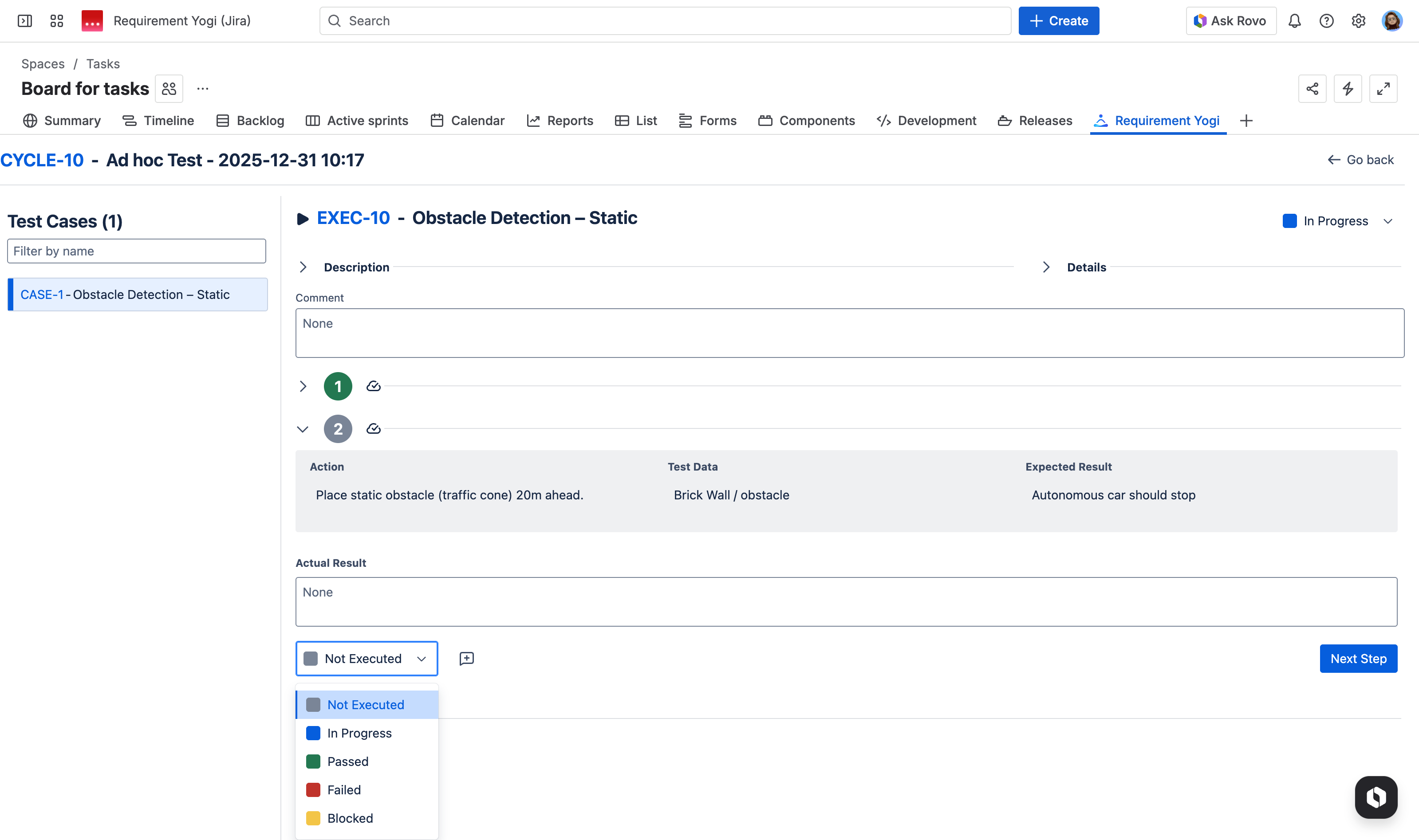
Task: Expand the Description section
Action: (303, 267)
